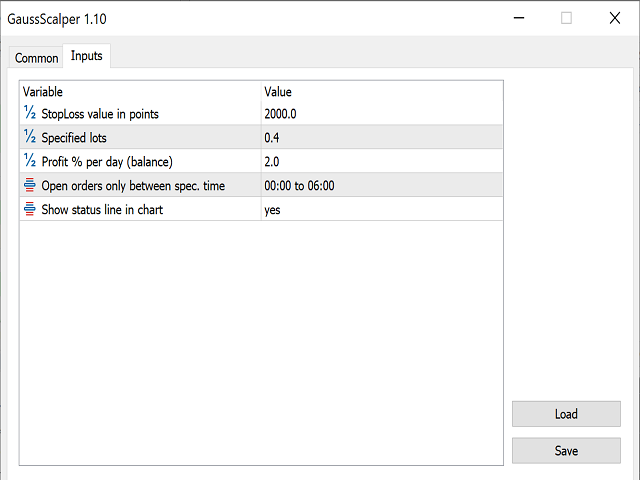Select the StopLoss value in points row
The width and height of the screenshot is (640, 480).
click(x=100, y=114)
